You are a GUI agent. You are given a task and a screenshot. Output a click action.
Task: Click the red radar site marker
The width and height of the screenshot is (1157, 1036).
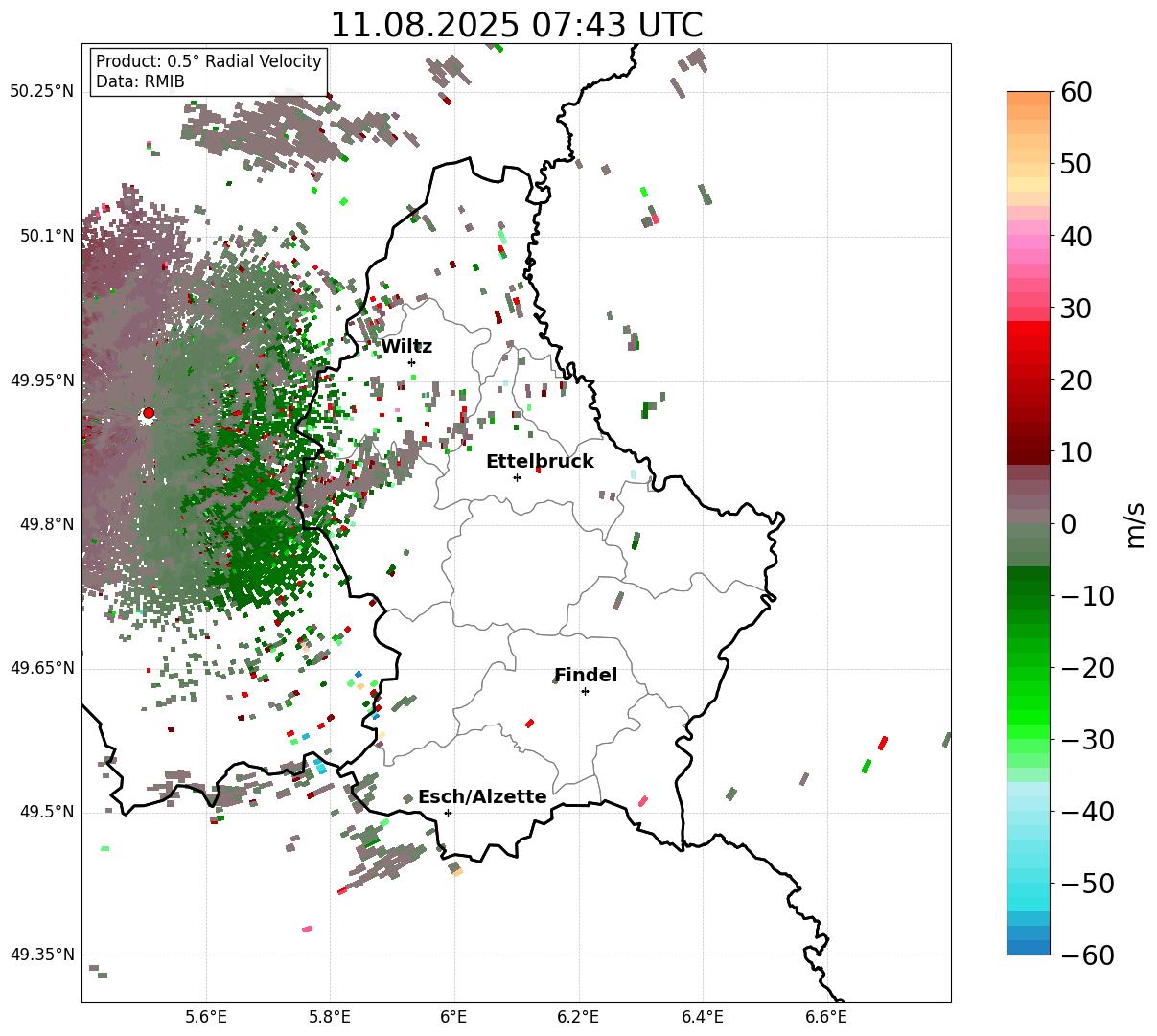[x=148, y=413]
